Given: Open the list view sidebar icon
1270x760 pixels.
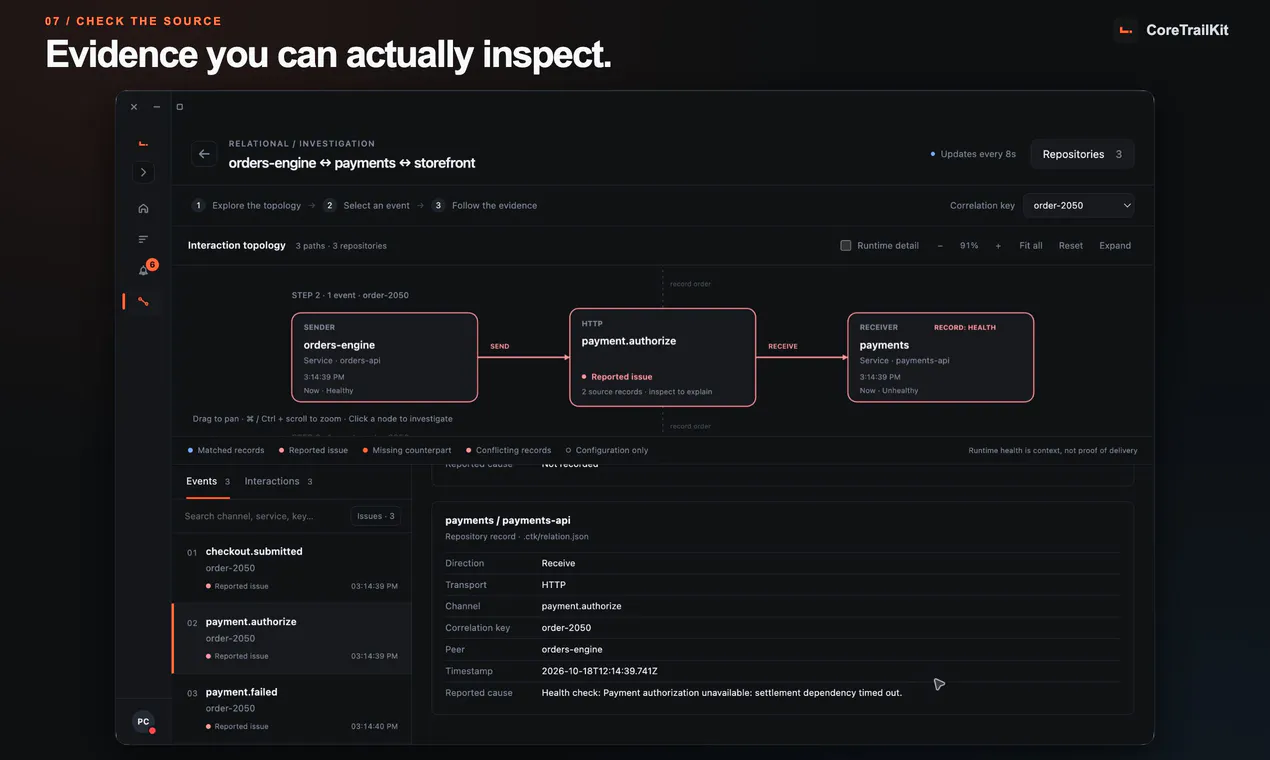Looking at the screenshot, I should point(143,239).
